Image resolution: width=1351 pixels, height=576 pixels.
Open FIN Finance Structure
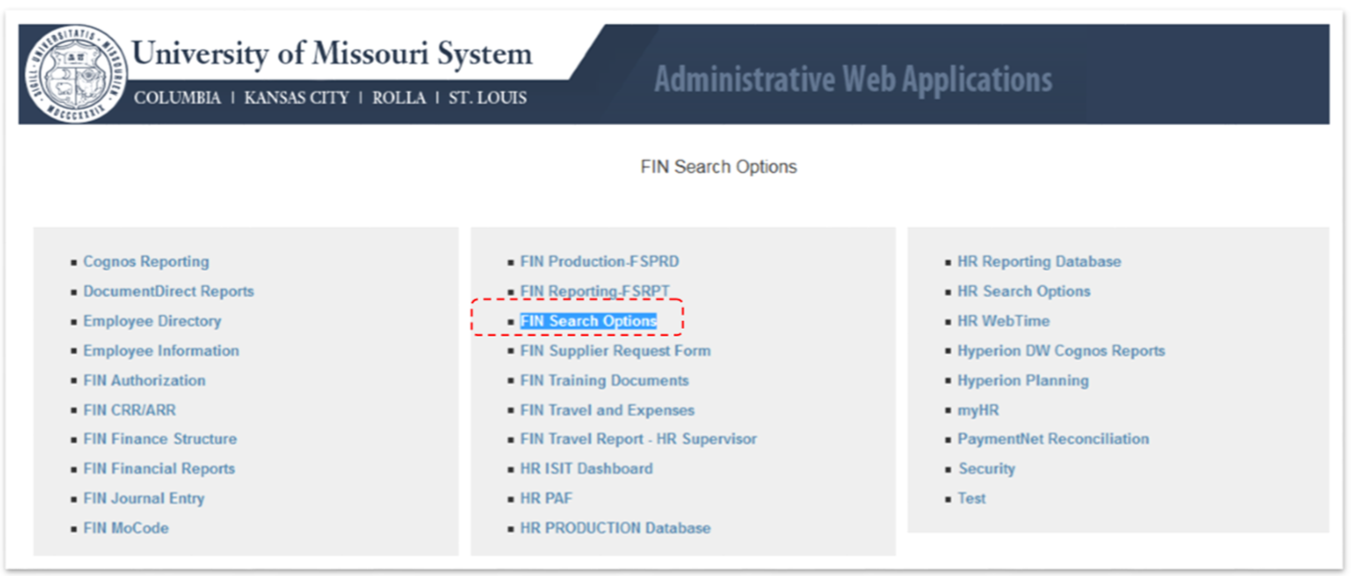(x=160, y=439)
